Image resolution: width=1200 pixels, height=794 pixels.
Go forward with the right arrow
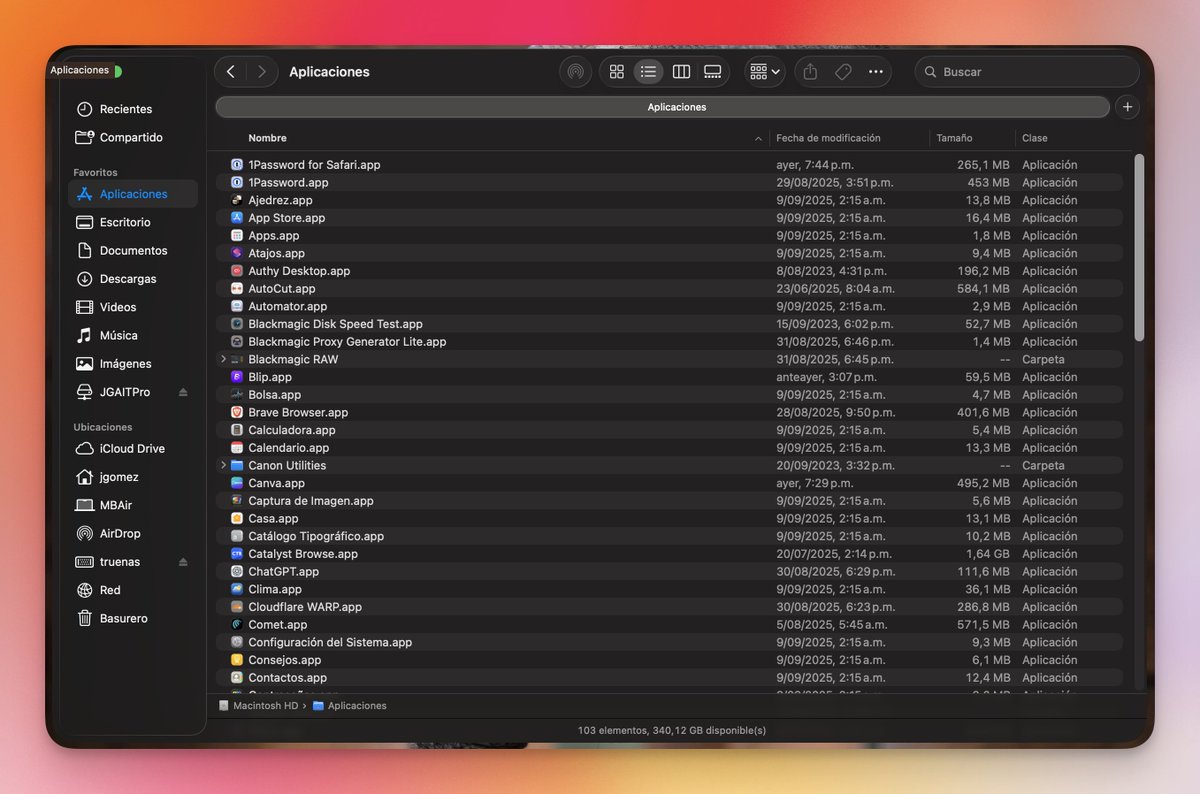[x=262, y=72]
